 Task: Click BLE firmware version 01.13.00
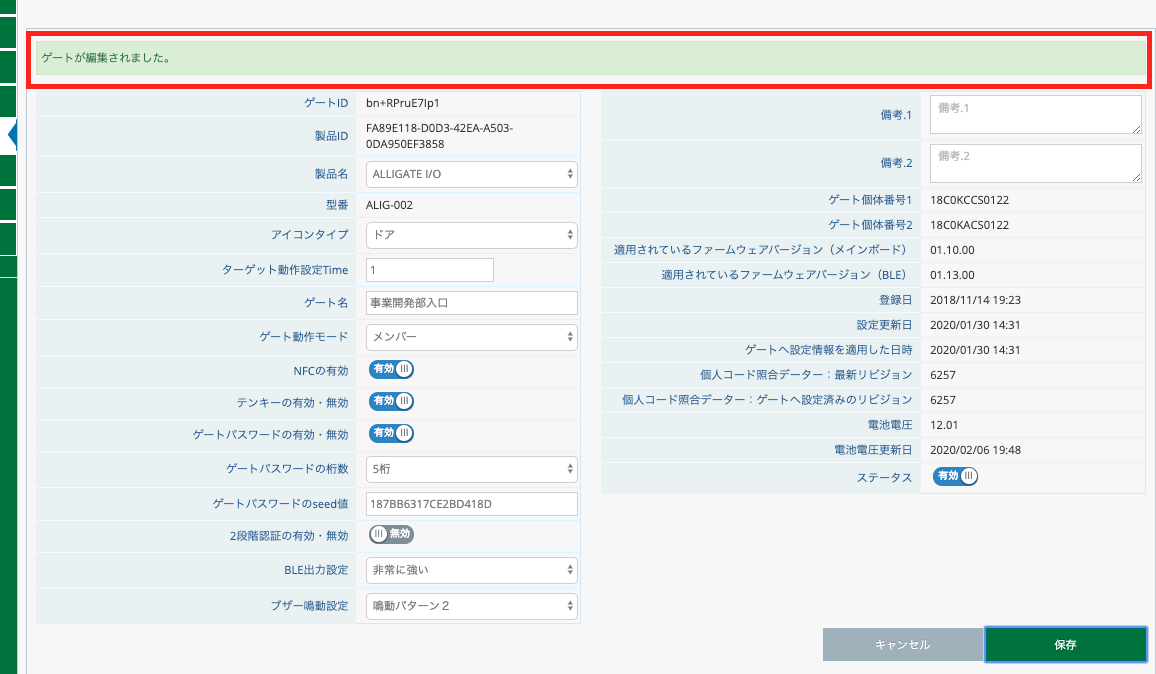point(952,275)
